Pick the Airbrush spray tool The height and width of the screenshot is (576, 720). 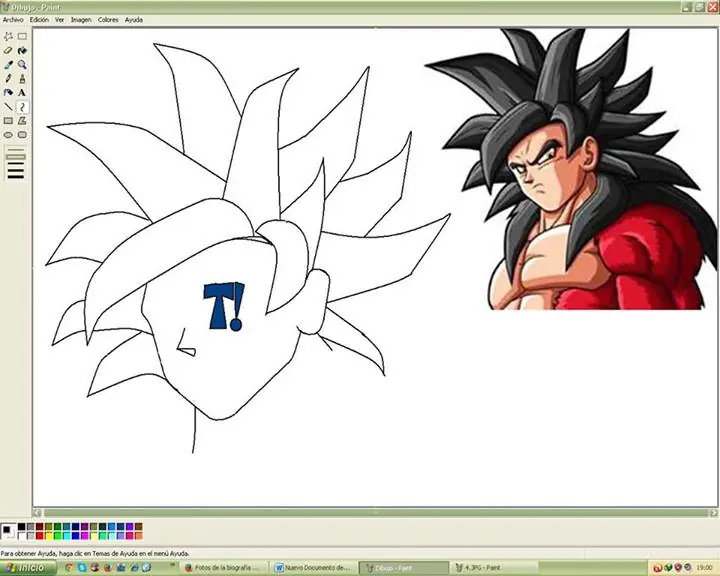coord(8,93)
